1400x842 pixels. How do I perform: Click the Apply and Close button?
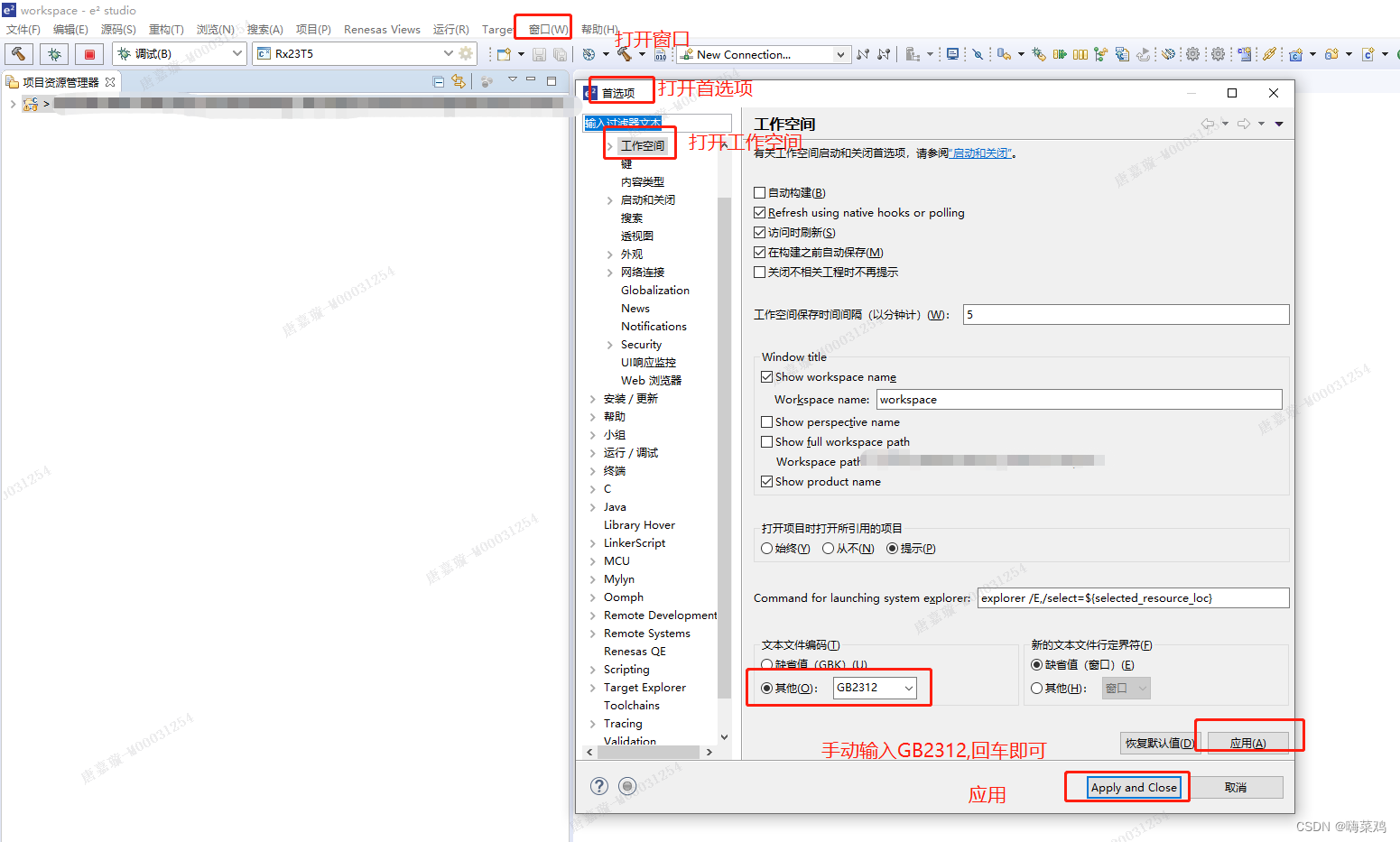1134,787
